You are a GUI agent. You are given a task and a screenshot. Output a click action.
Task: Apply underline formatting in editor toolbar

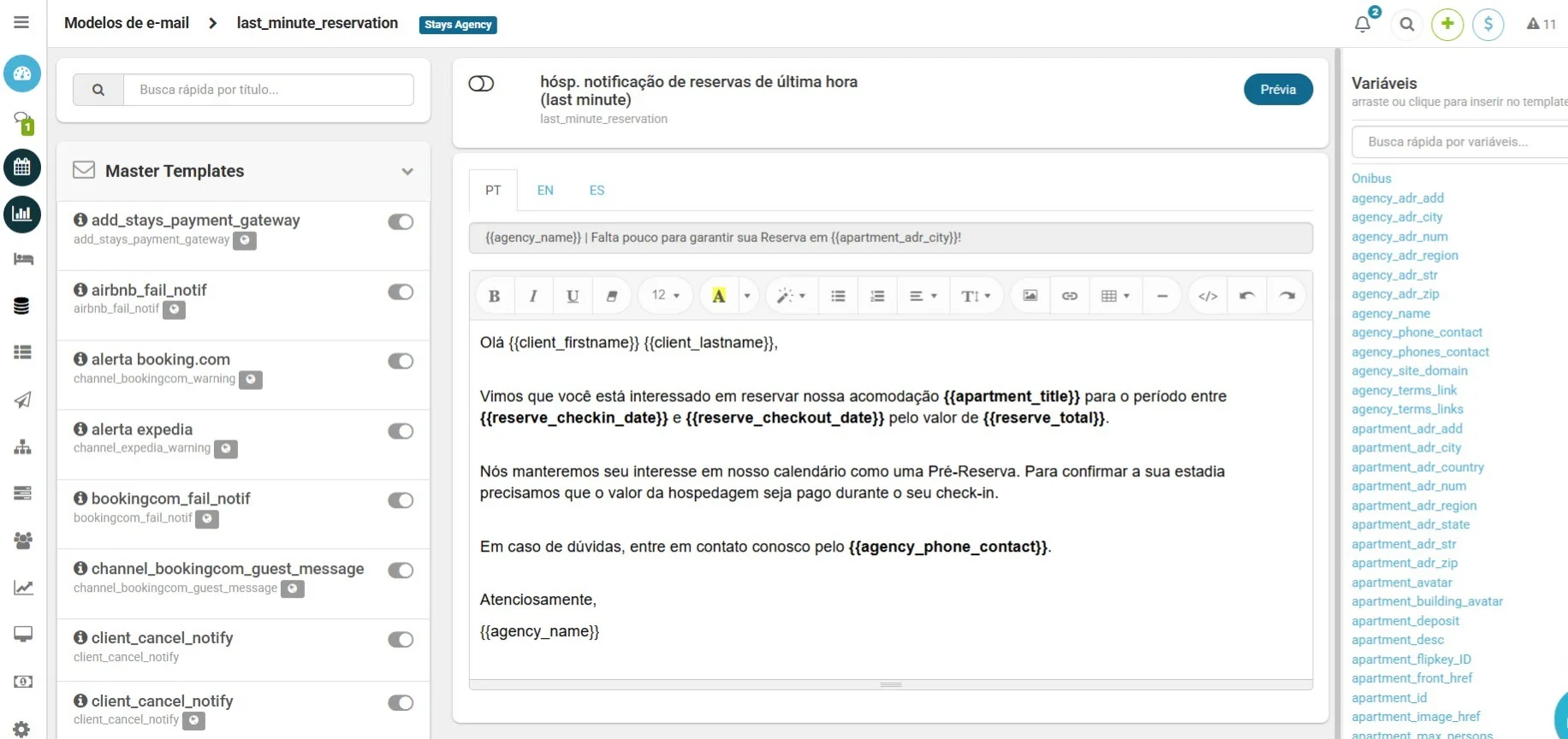(573, 296)
